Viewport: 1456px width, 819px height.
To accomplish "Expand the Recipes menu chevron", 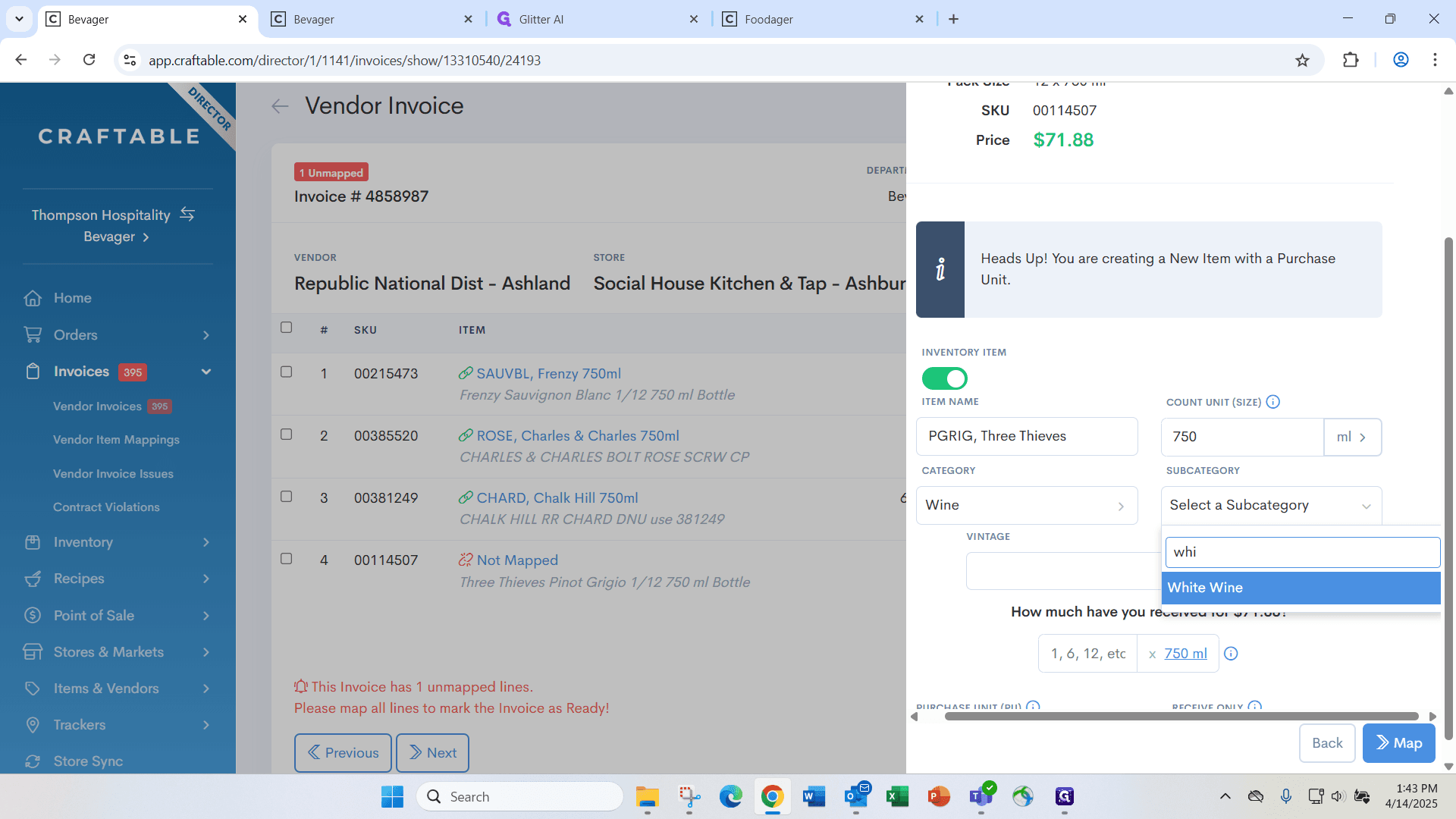I will [x=206, y=579].
